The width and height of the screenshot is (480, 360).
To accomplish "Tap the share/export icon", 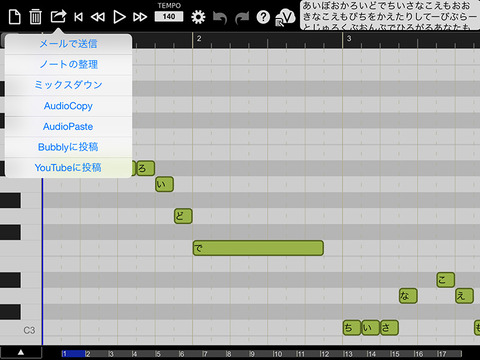I will (x=58, y=16).
